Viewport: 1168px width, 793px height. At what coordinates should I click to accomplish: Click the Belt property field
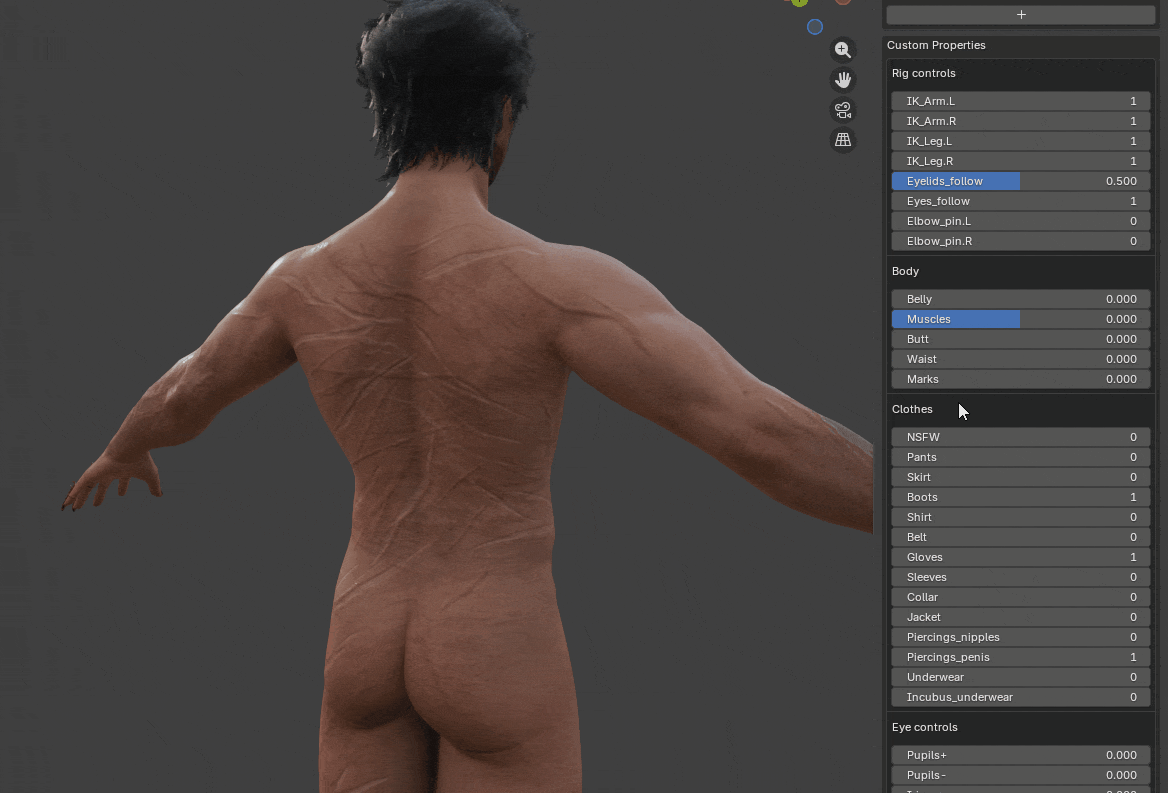[x=1021, y=538]
